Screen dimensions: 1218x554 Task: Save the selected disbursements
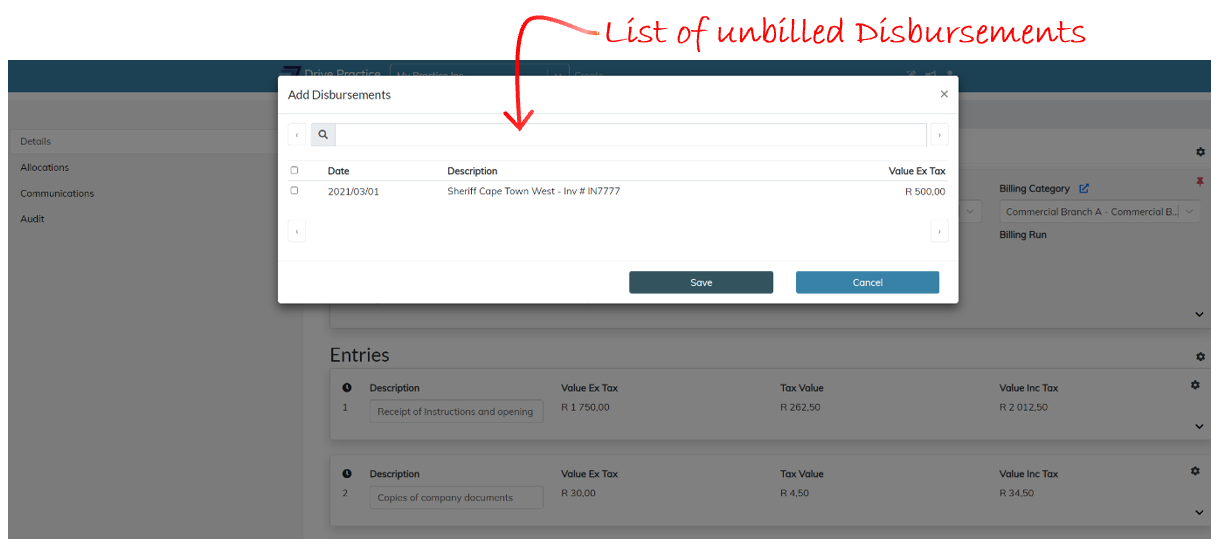pos(700,282)
